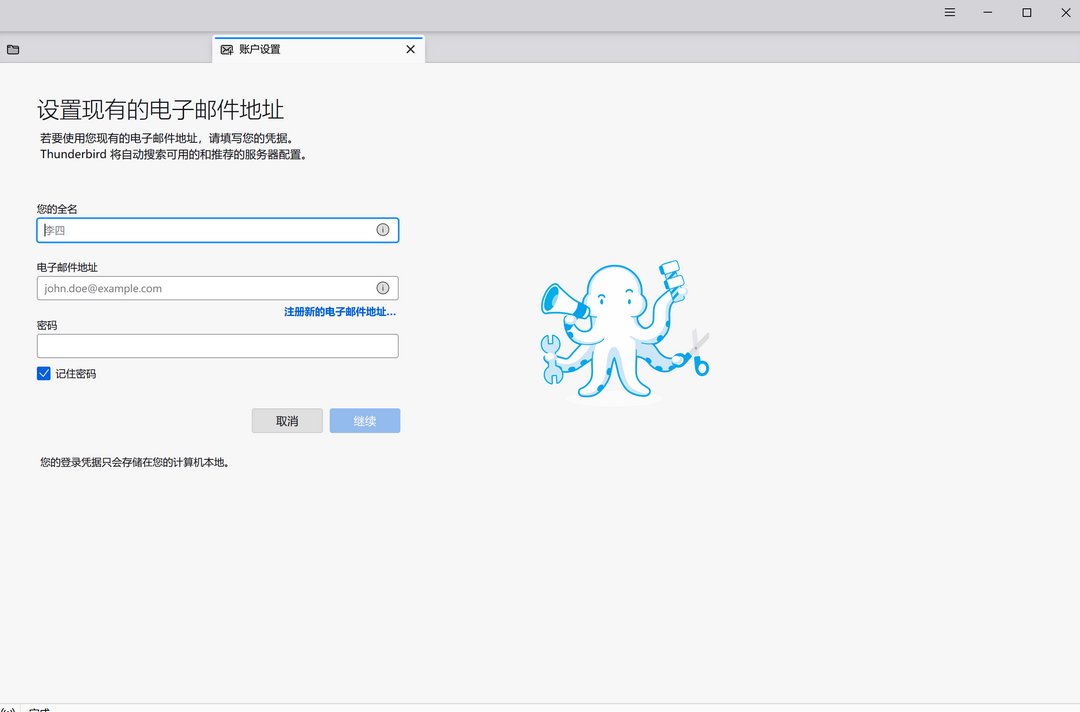Open 注册新的电子邮件地址 link

click(x=340, y=312)
